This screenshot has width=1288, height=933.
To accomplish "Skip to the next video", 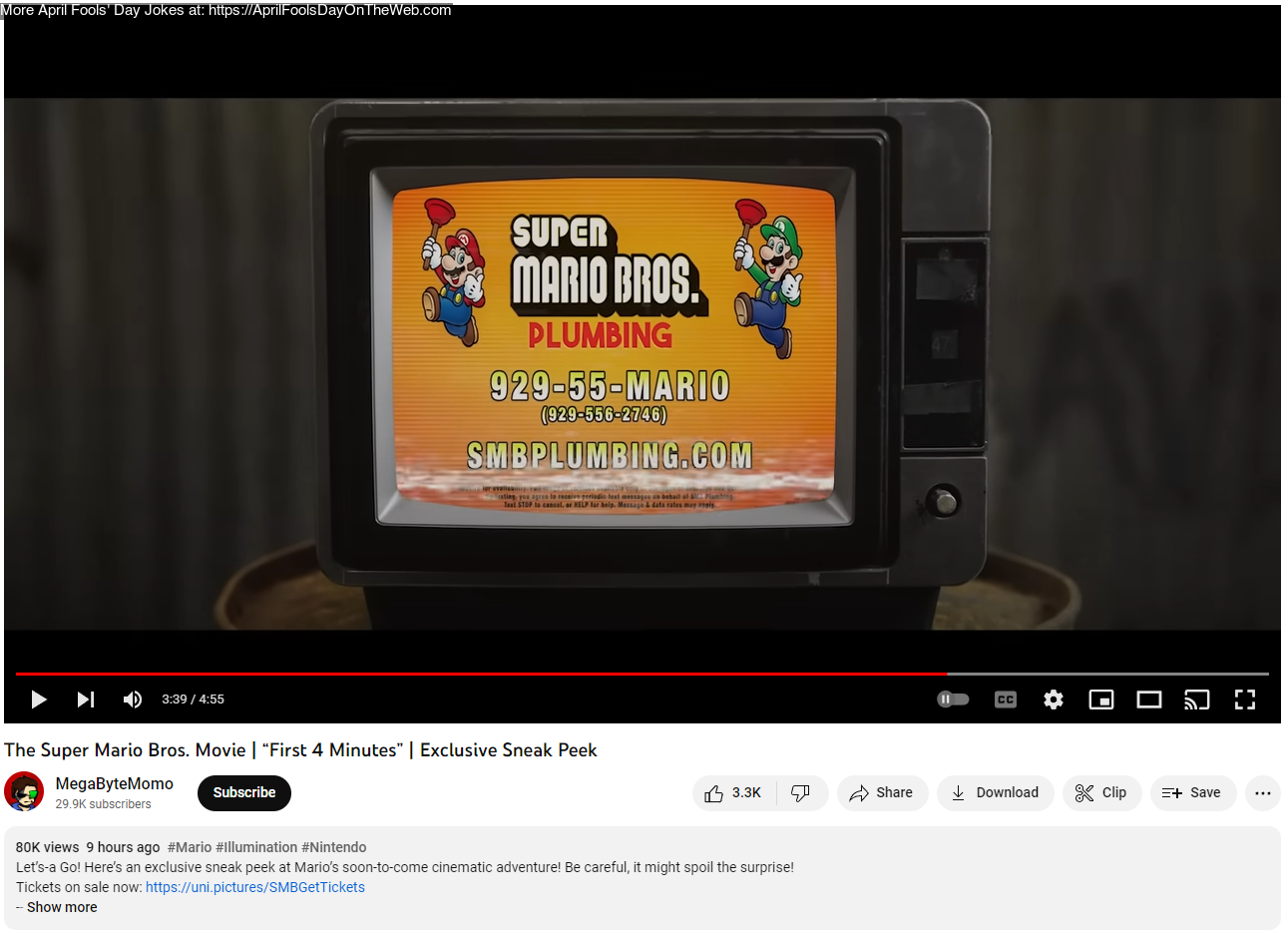I will click(86, 700).
